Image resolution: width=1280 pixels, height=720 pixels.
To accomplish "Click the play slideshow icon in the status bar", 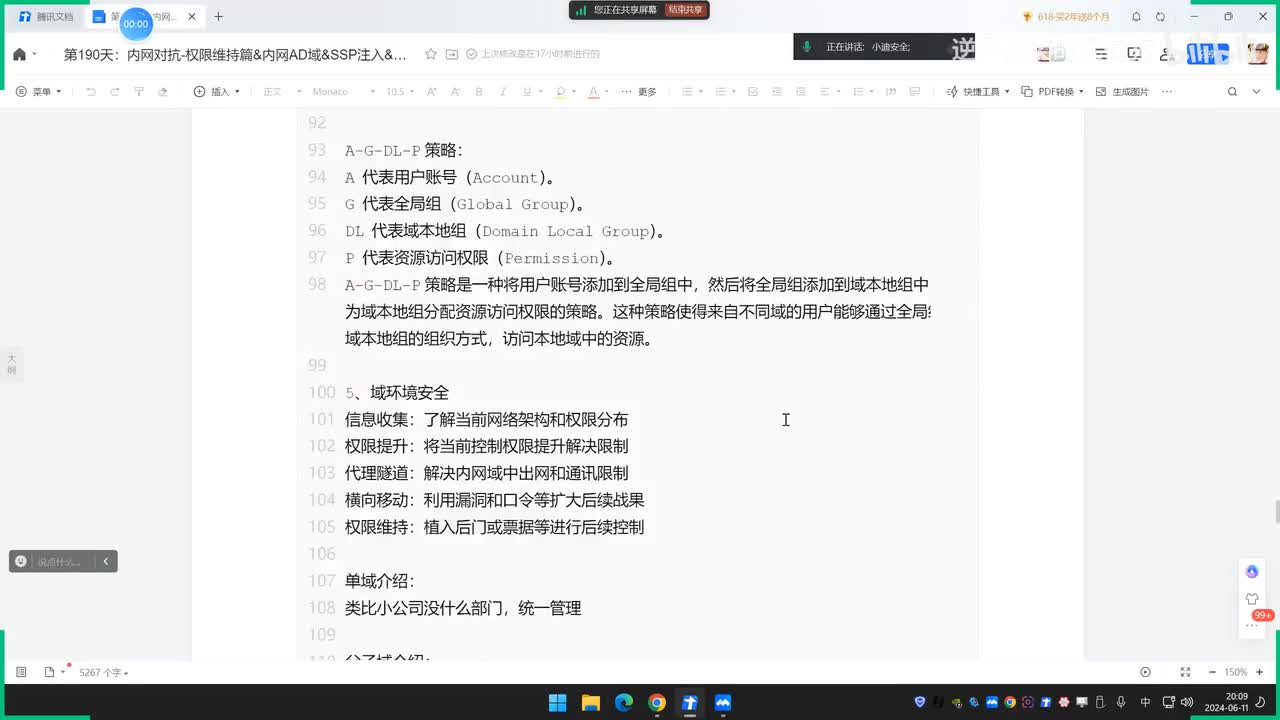I will point(1145,672).
